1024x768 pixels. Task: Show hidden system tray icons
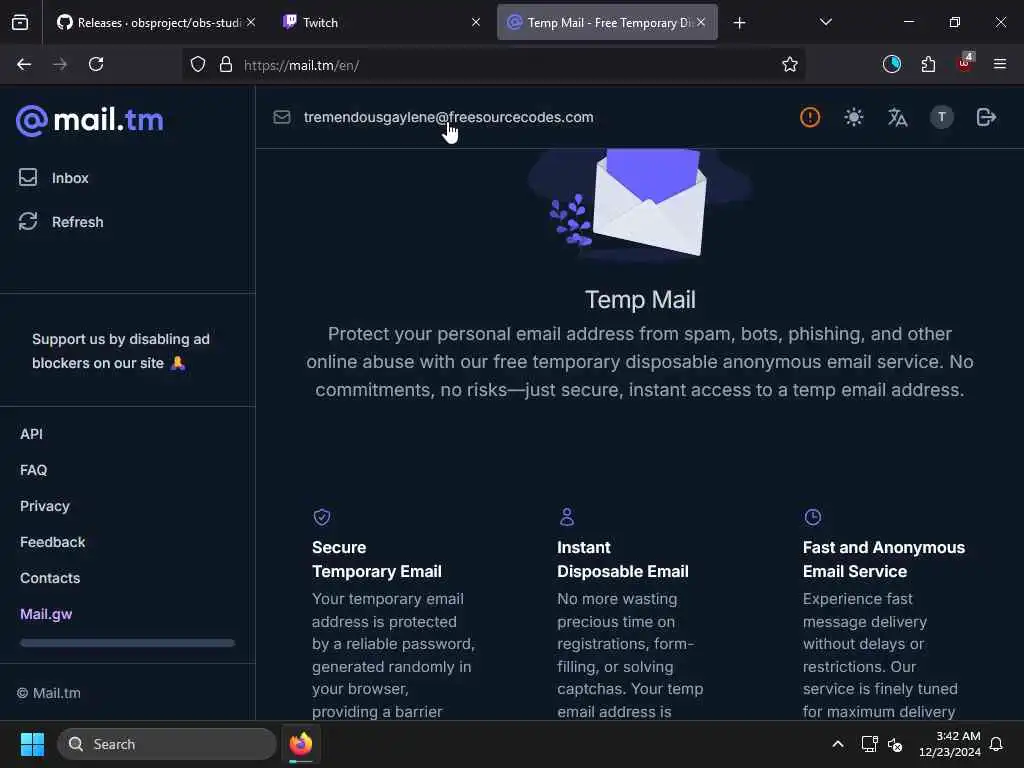(x=838, y=744)
